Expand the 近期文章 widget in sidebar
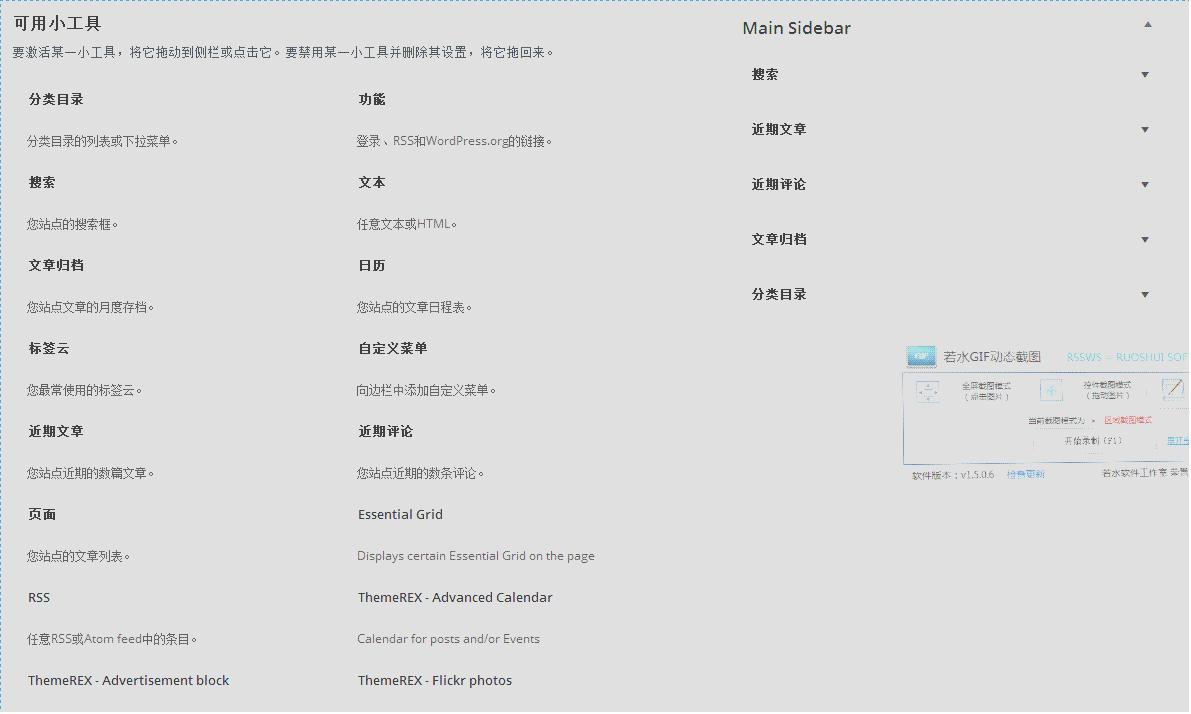This screenshot has width=1191, height=714. [1144, 129]
